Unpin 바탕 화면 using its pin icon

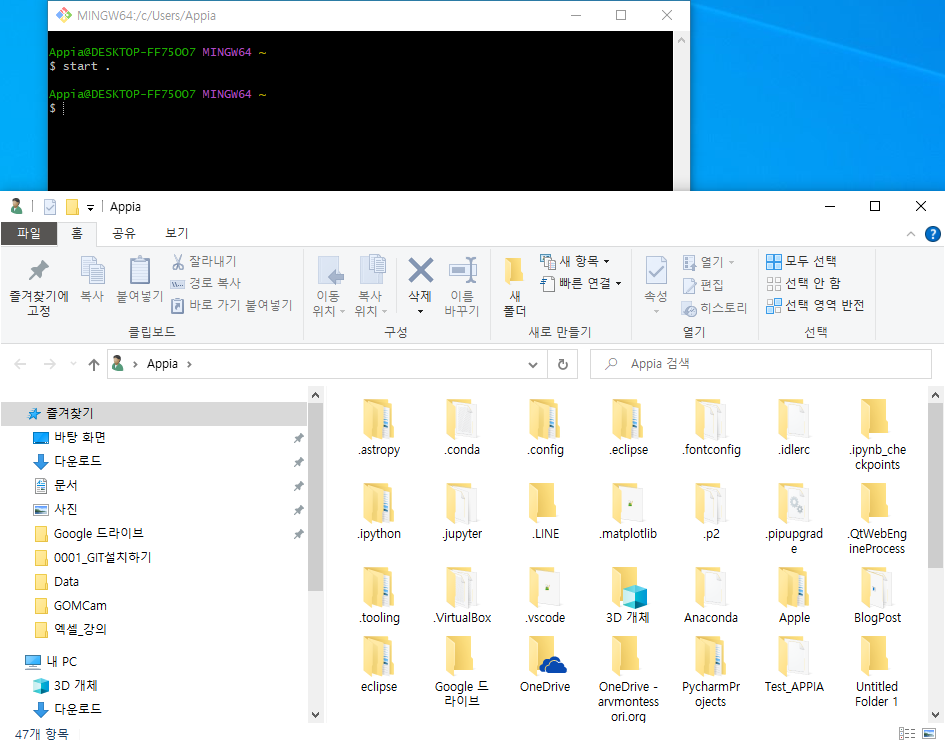point(298,438)
